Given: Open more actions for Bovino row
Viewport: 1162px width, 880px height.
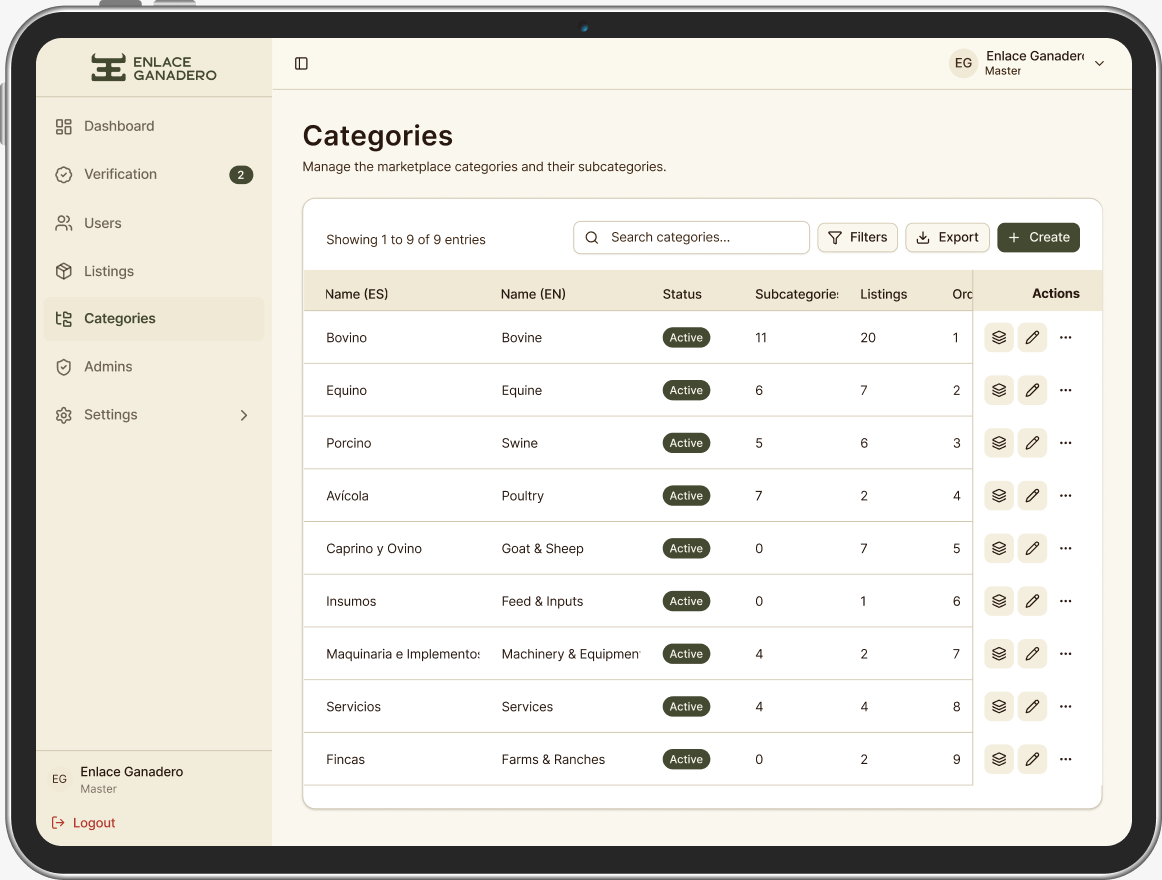Looking at the screenshot, I should 1066,337.
